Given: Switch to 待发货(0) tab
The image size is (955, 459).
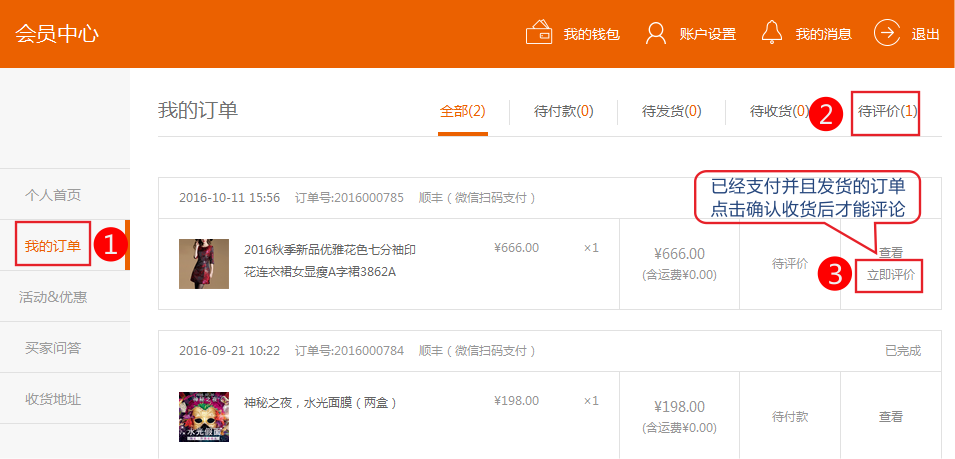Looking at the screenshot, I should pyautogui.click(x=671, y=111).
